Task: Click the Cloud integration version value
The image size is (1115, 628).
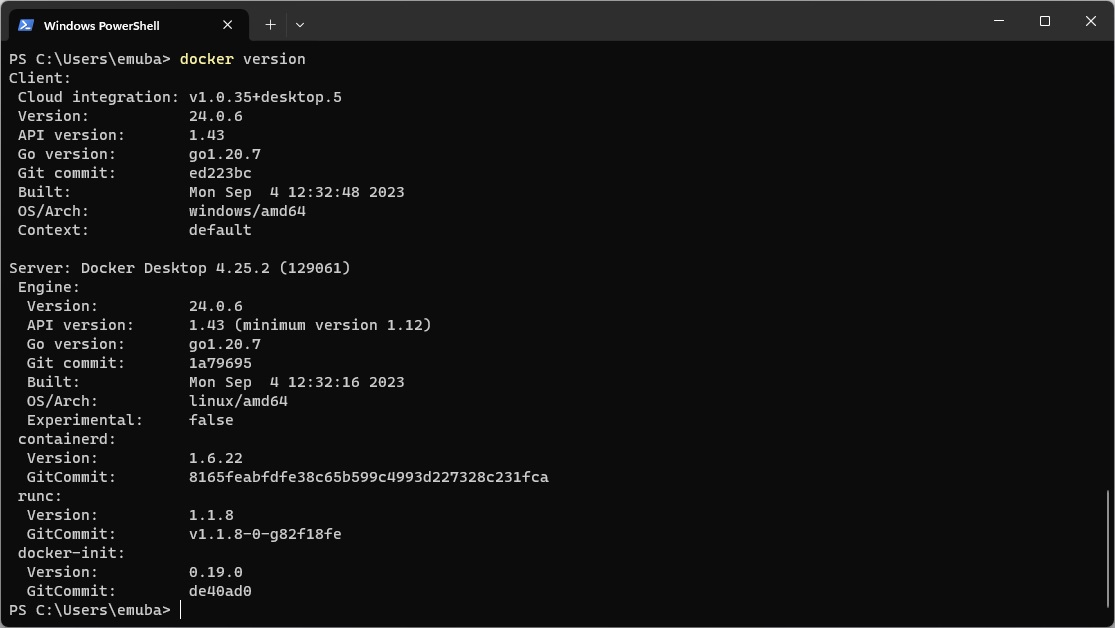Action: (x=265, y=97)
